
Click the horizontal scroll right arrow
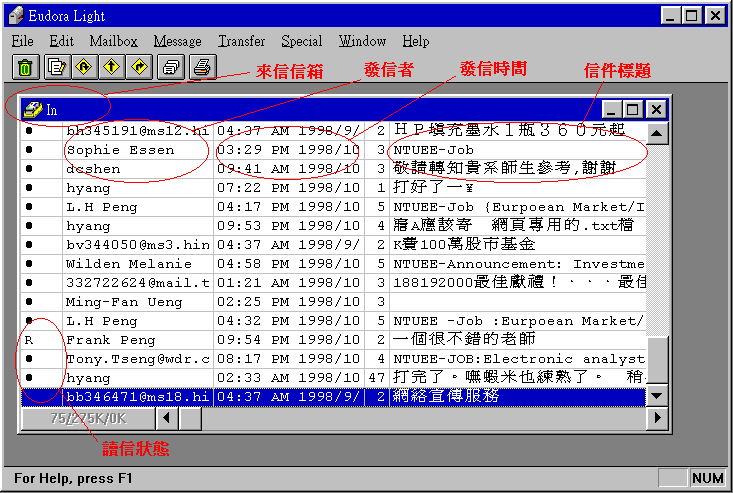(657, 417)
